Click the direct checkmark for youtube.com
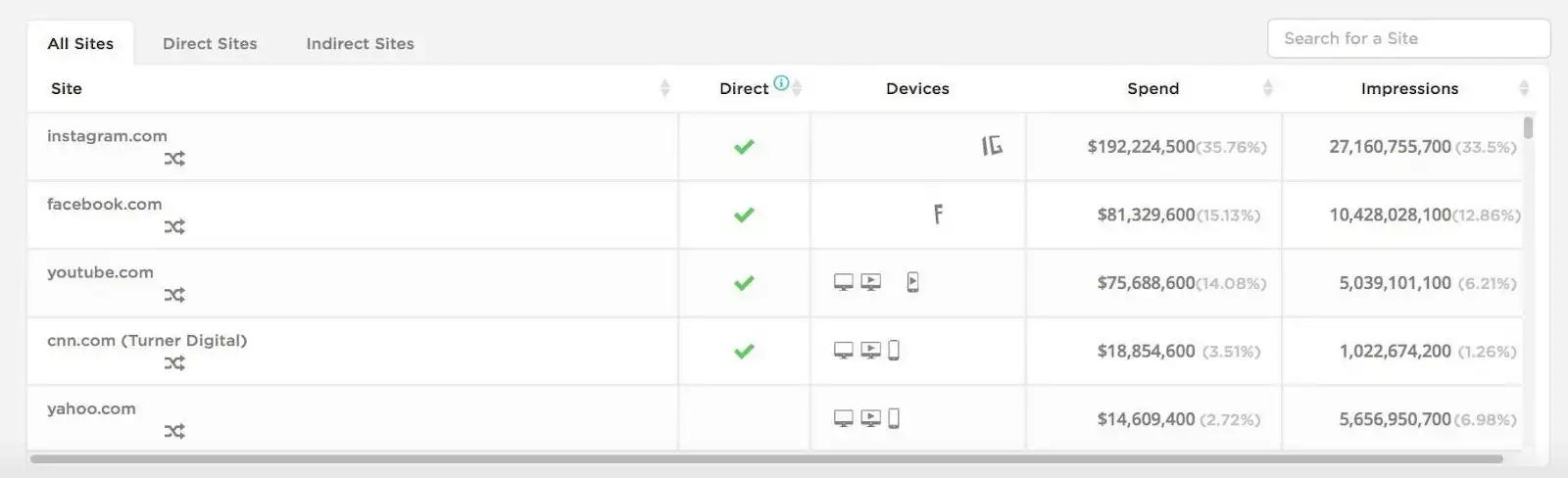The height and width of the screenshot is (478, 1568). (x=744, y=283)
